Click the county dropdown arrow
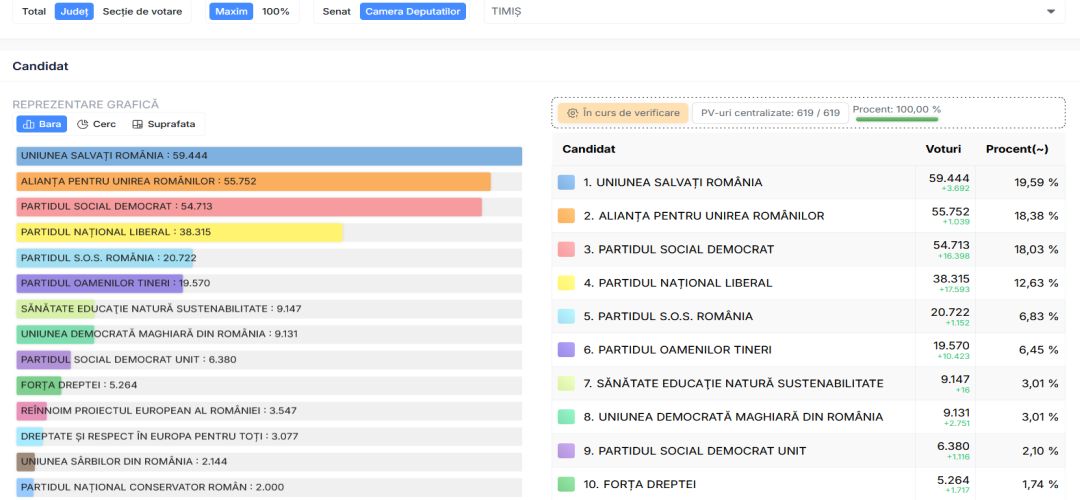Image resolution: width=1080 pixels, height=500 pixels. 1051,12
